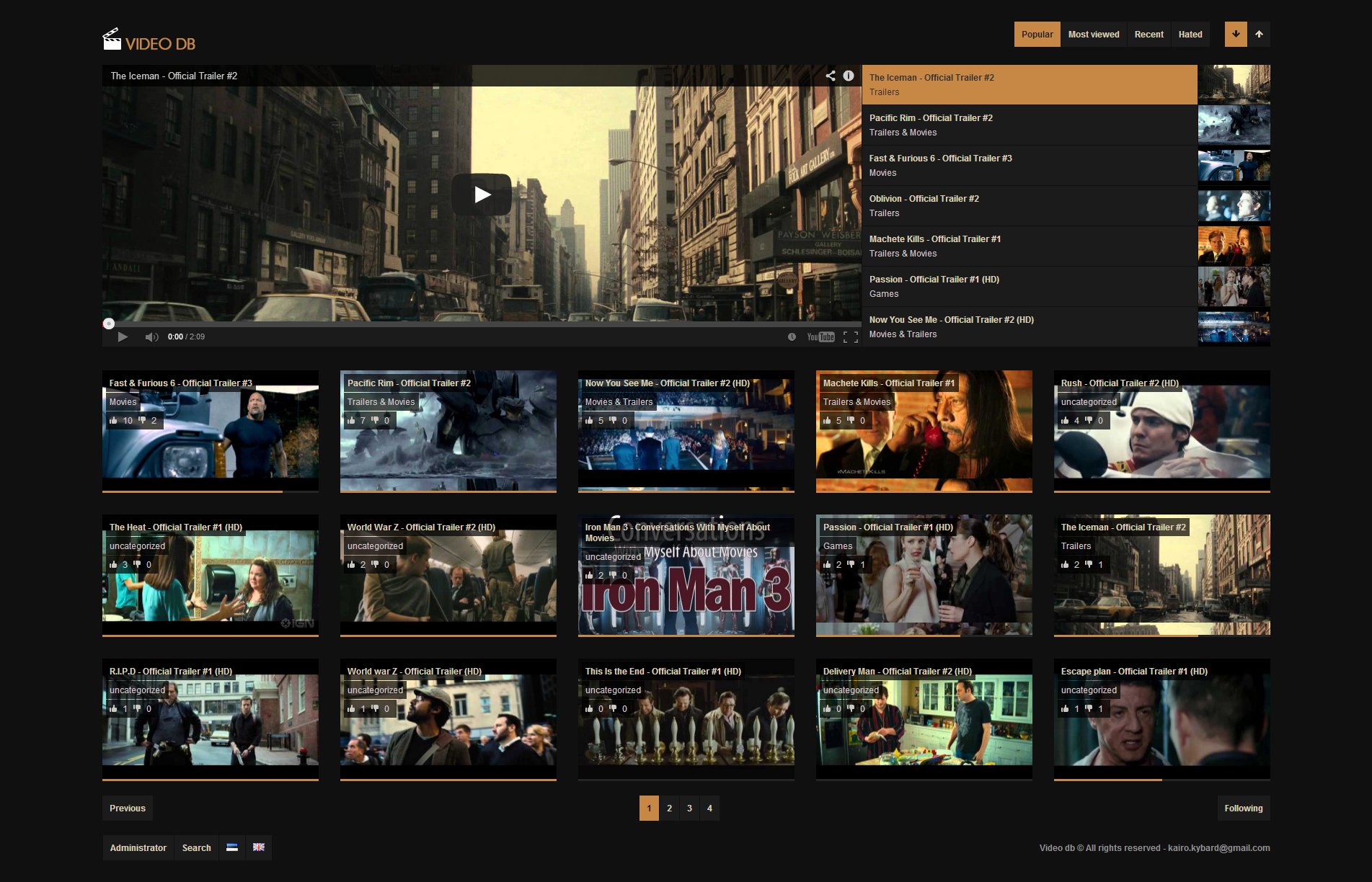Go to page 2
The width and height of the screenshot is (1372, 882).
pyautogui.click(x=669, y=808)
